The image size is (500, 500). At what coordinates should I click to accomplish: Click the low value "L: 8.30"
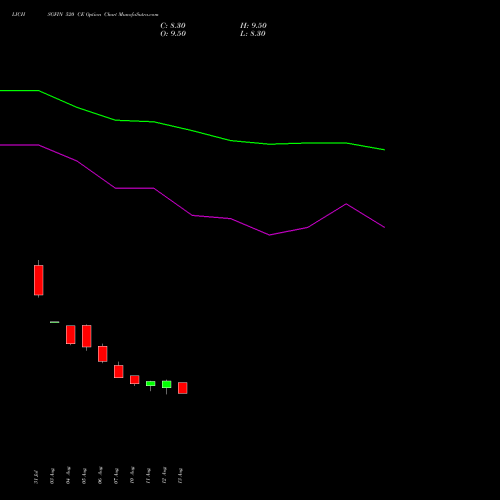pyautogui.click(x=253, y=34)
